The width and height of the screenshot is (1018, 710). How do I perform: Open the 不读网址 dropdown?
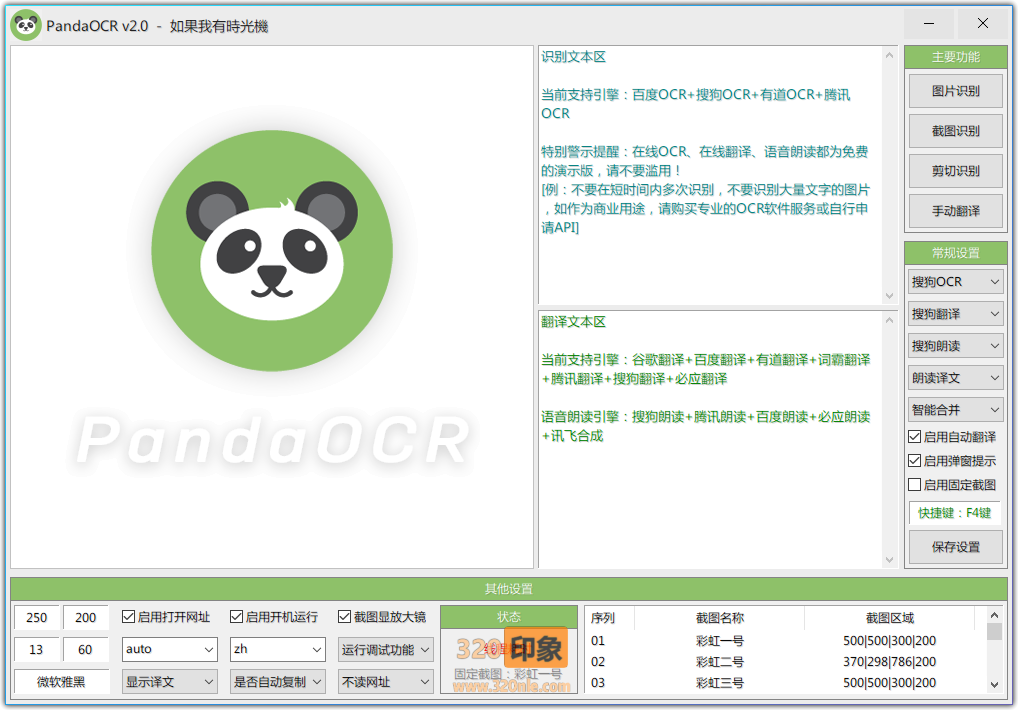pyautogui.click(x=386, y=682)
